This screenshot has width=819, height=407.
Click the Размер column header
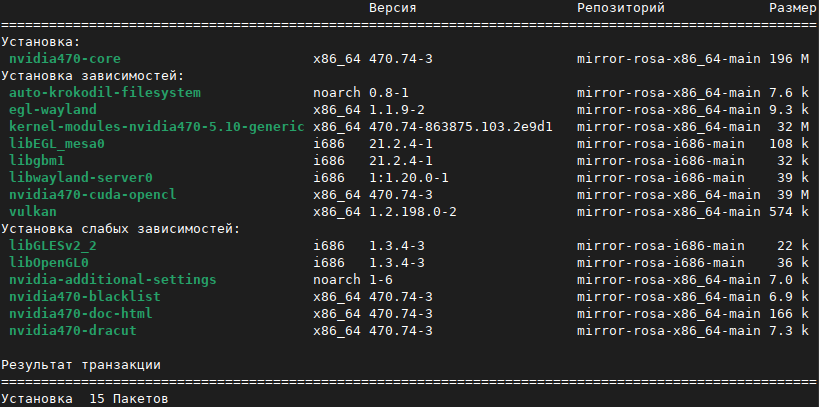[x=793, y=8]
